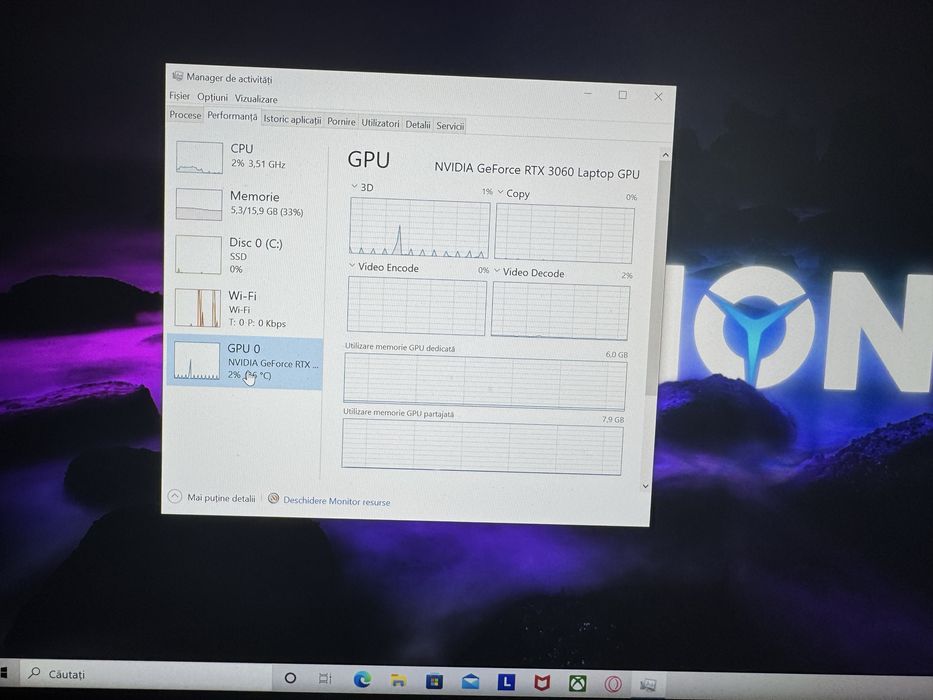The height and width of the screenshot is (700, 933).
Task: Click the Copy usage graph
Action: [564, 233]
